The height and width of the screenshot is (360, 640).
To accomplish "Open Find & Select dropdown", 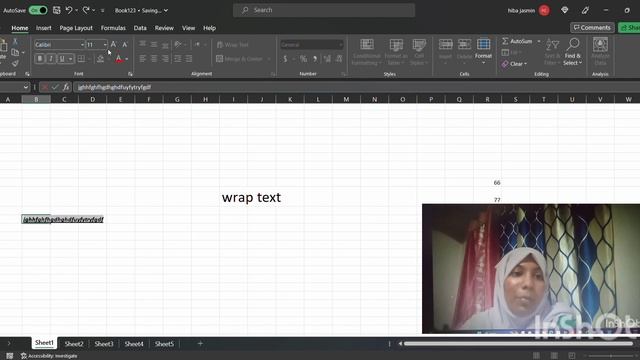I will coord(573,52).
